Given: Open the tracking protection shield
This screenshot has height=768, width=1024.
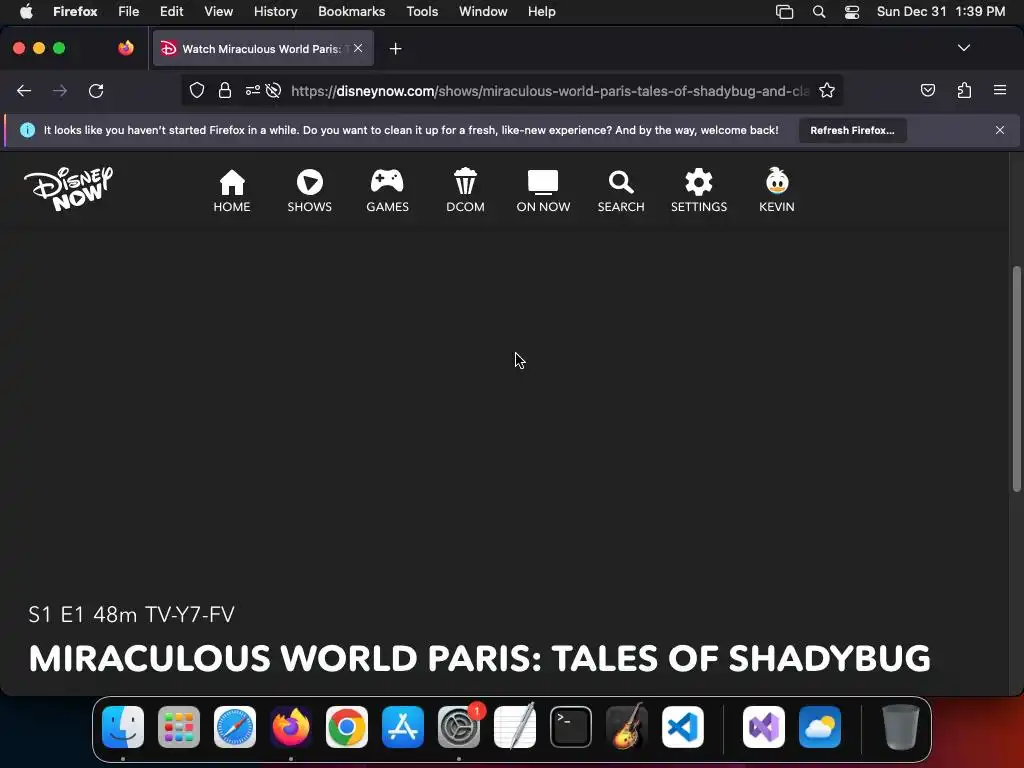Looking at the screenshot, I should coord(197,91).
